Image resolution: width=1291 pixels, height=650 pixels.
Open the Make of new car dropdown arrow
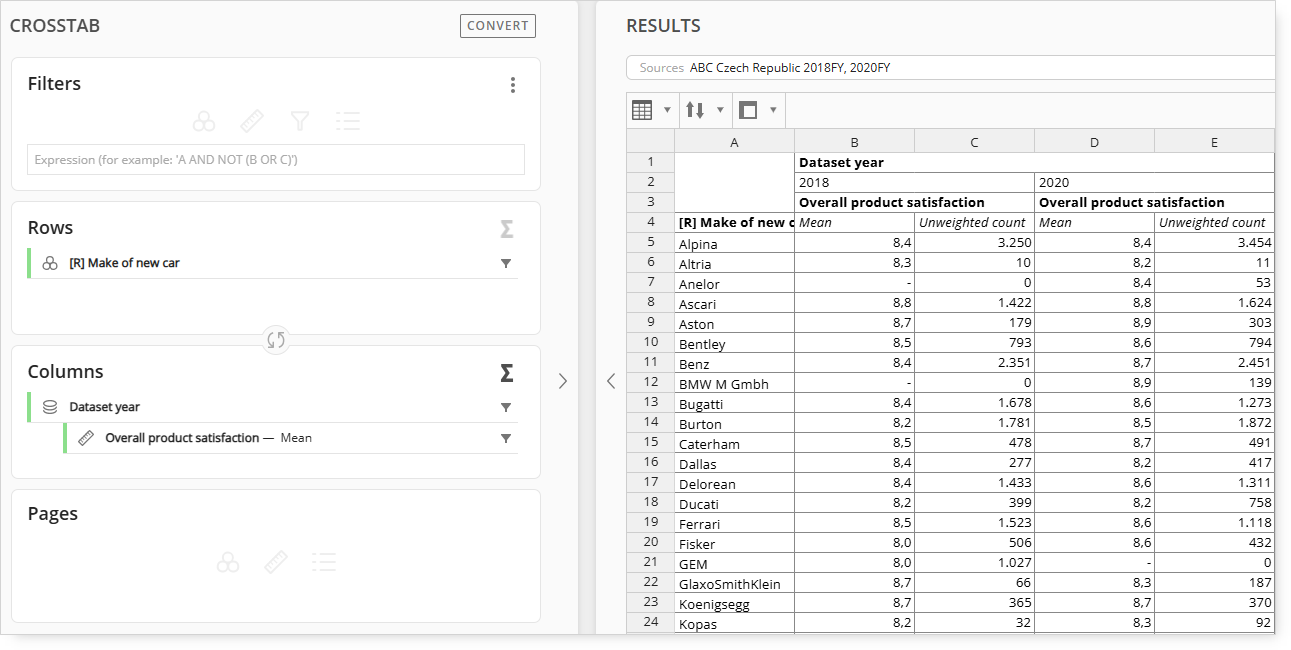pos(506,264)
